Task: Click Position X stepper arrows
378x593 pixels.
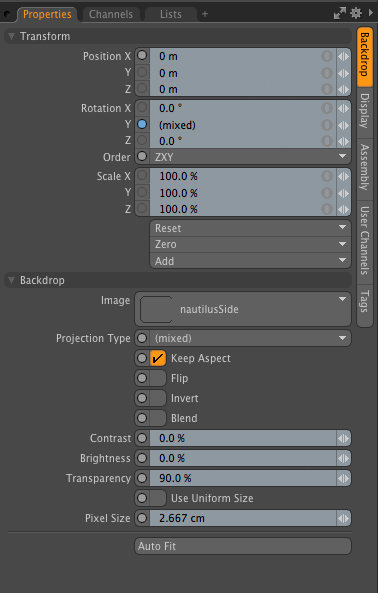Action: pyautogui.click(x=344, y=56)
